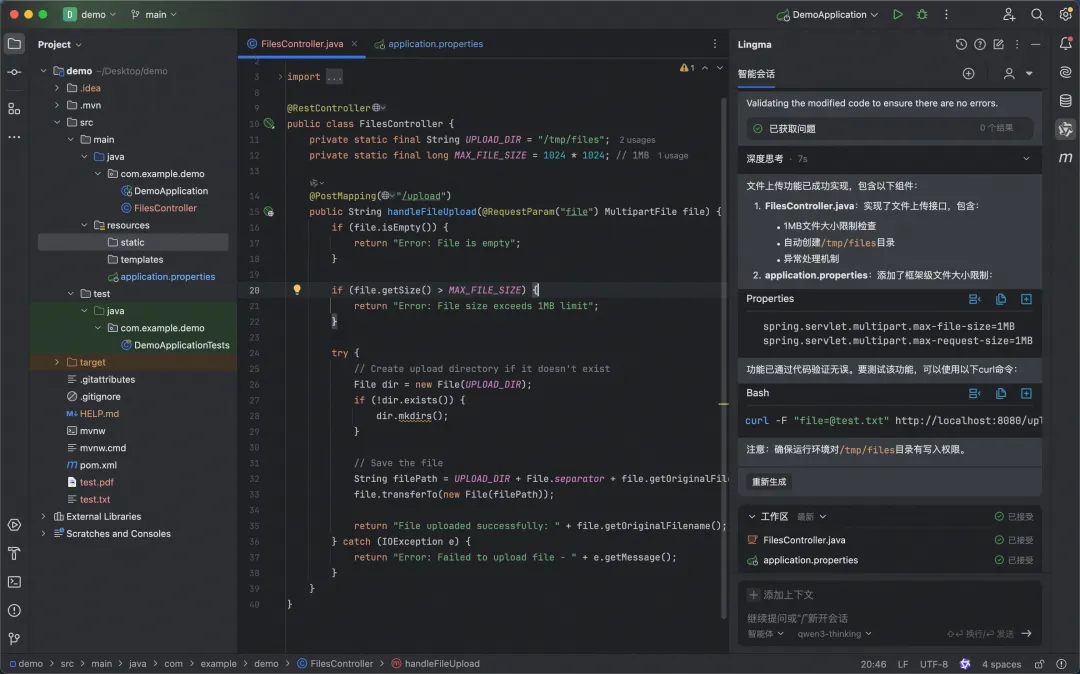Close FilesController.java tab
1080x674 pixels.
(354, 43)
